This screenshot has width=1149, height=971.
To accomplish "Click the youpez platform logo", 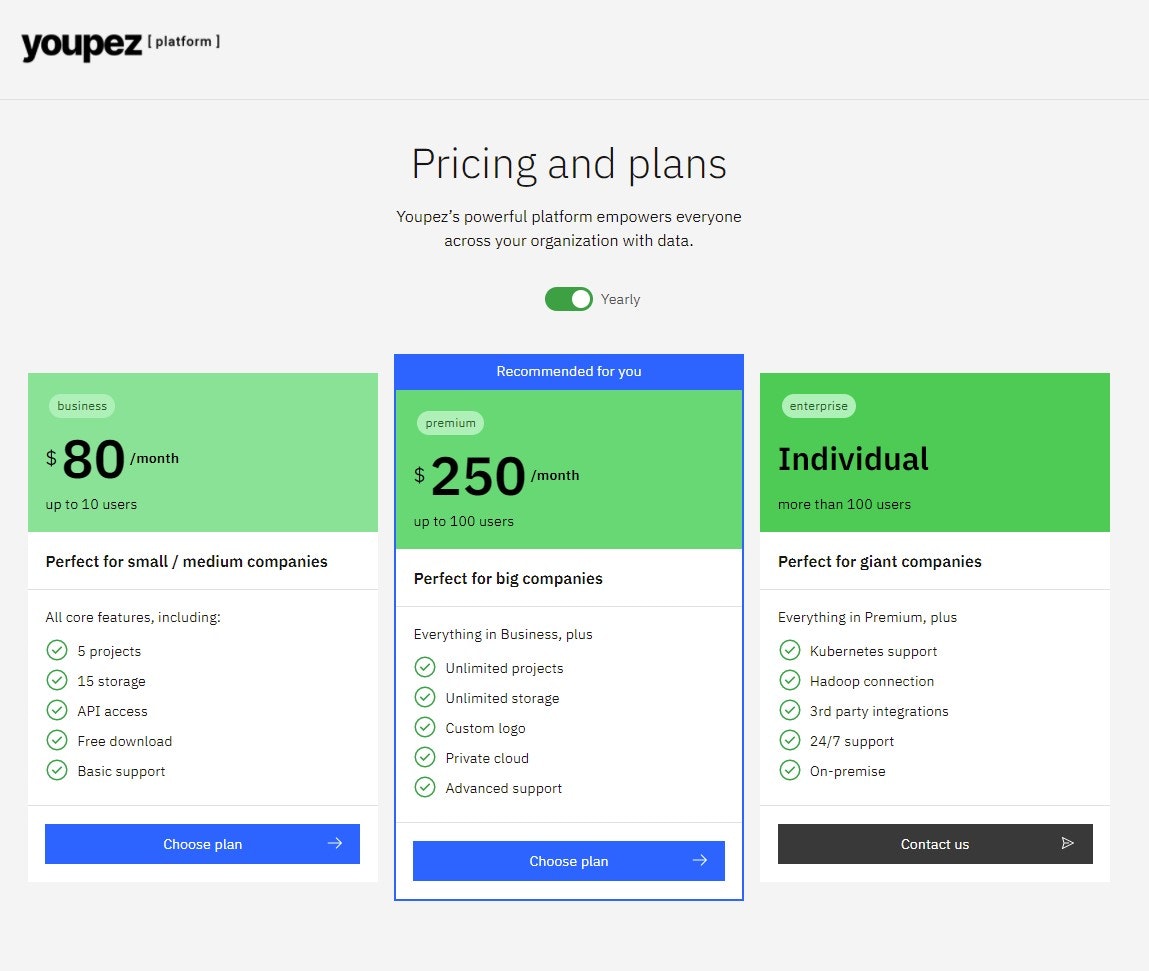I will tap(119, 42).
